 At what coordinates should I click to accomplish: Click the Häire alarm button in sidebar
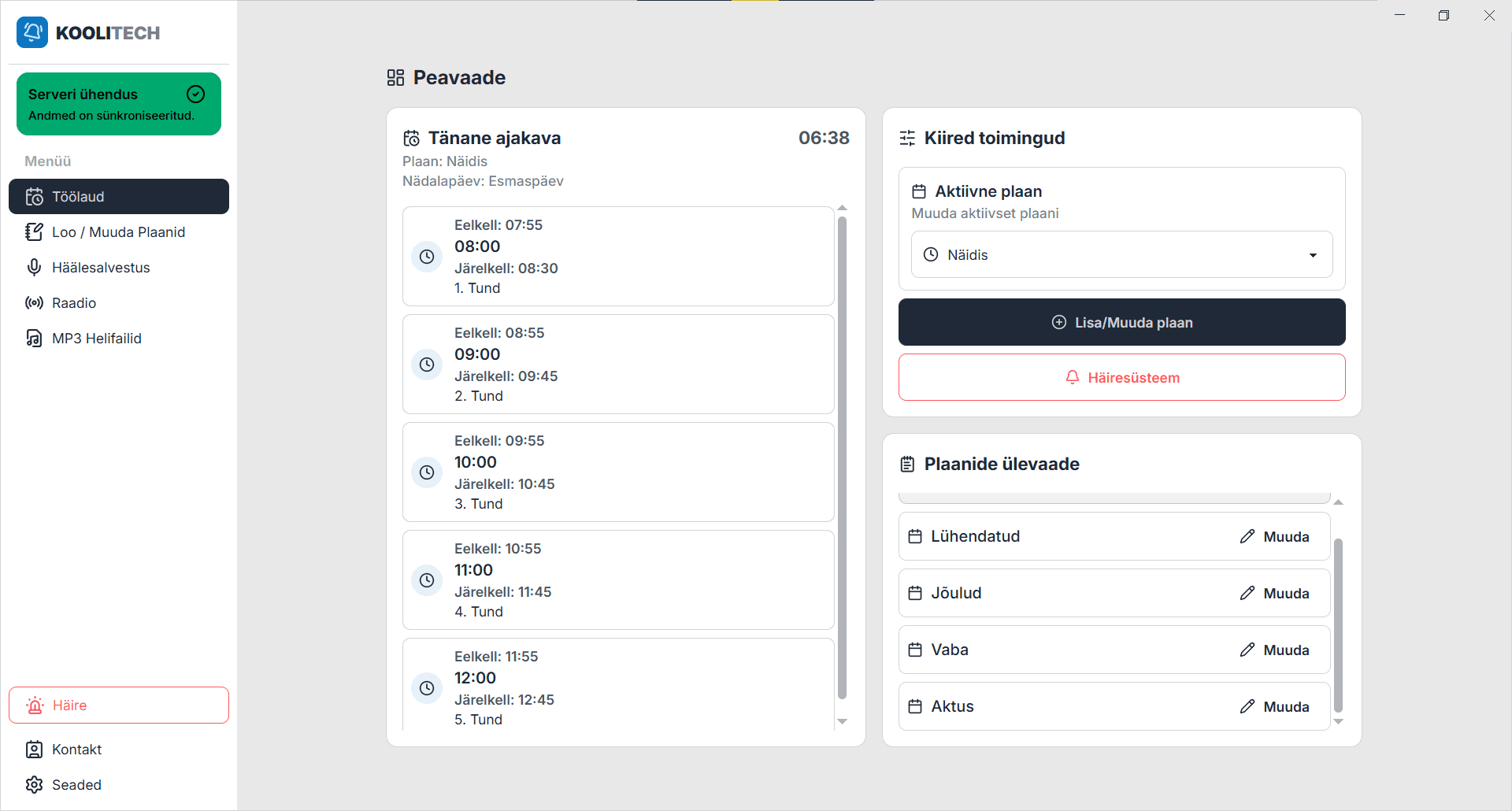tap(119, 705)
